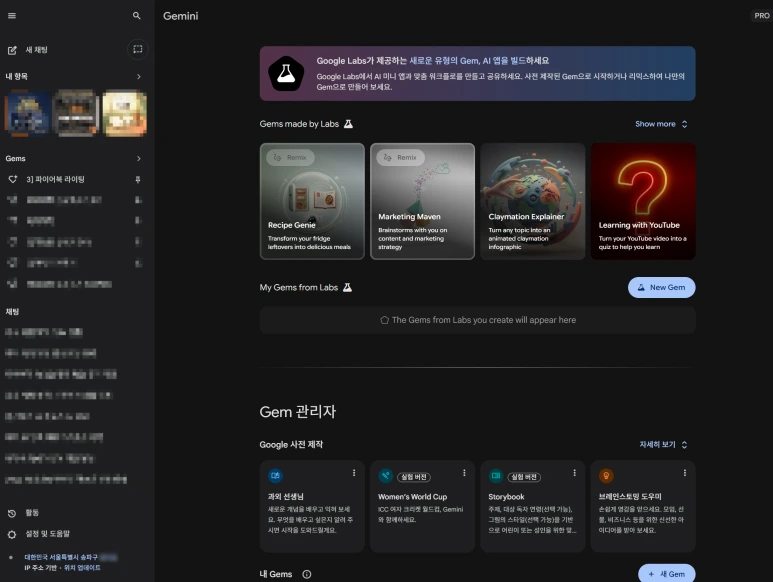
Task: Click the heart gem icon beside 파이어북 라이팅
Action: 13,179
